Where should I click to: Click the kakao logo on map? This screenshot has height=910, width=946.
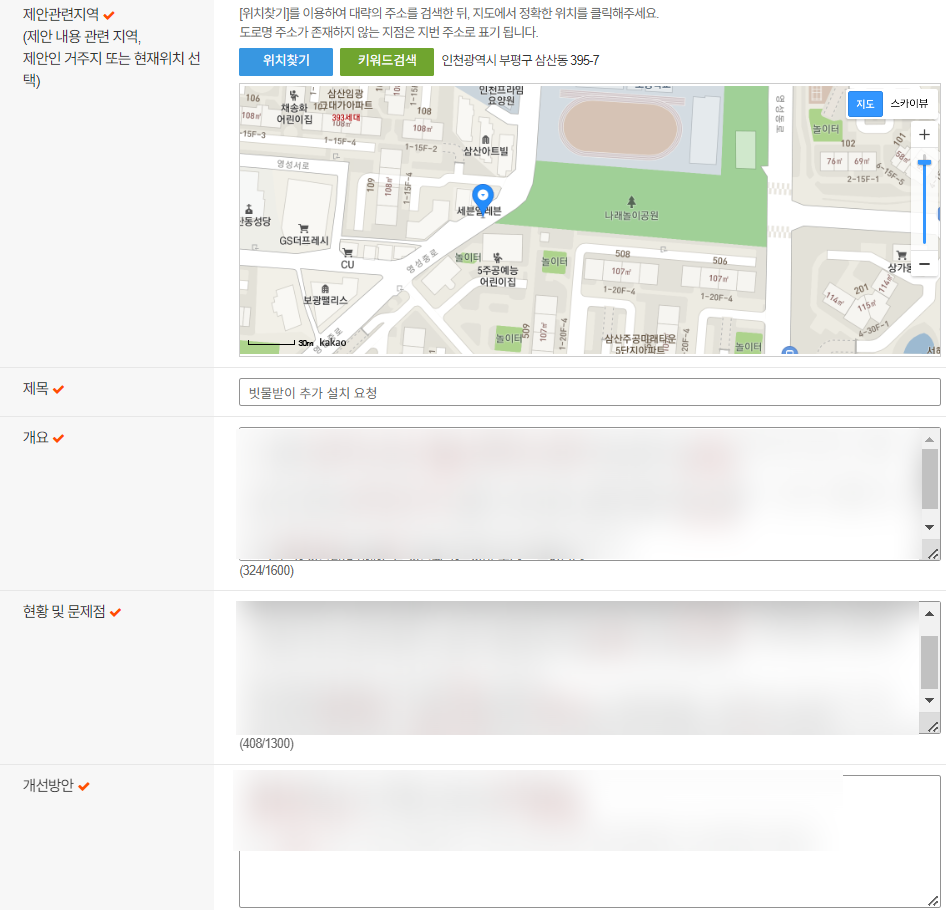tap(333, 343)
